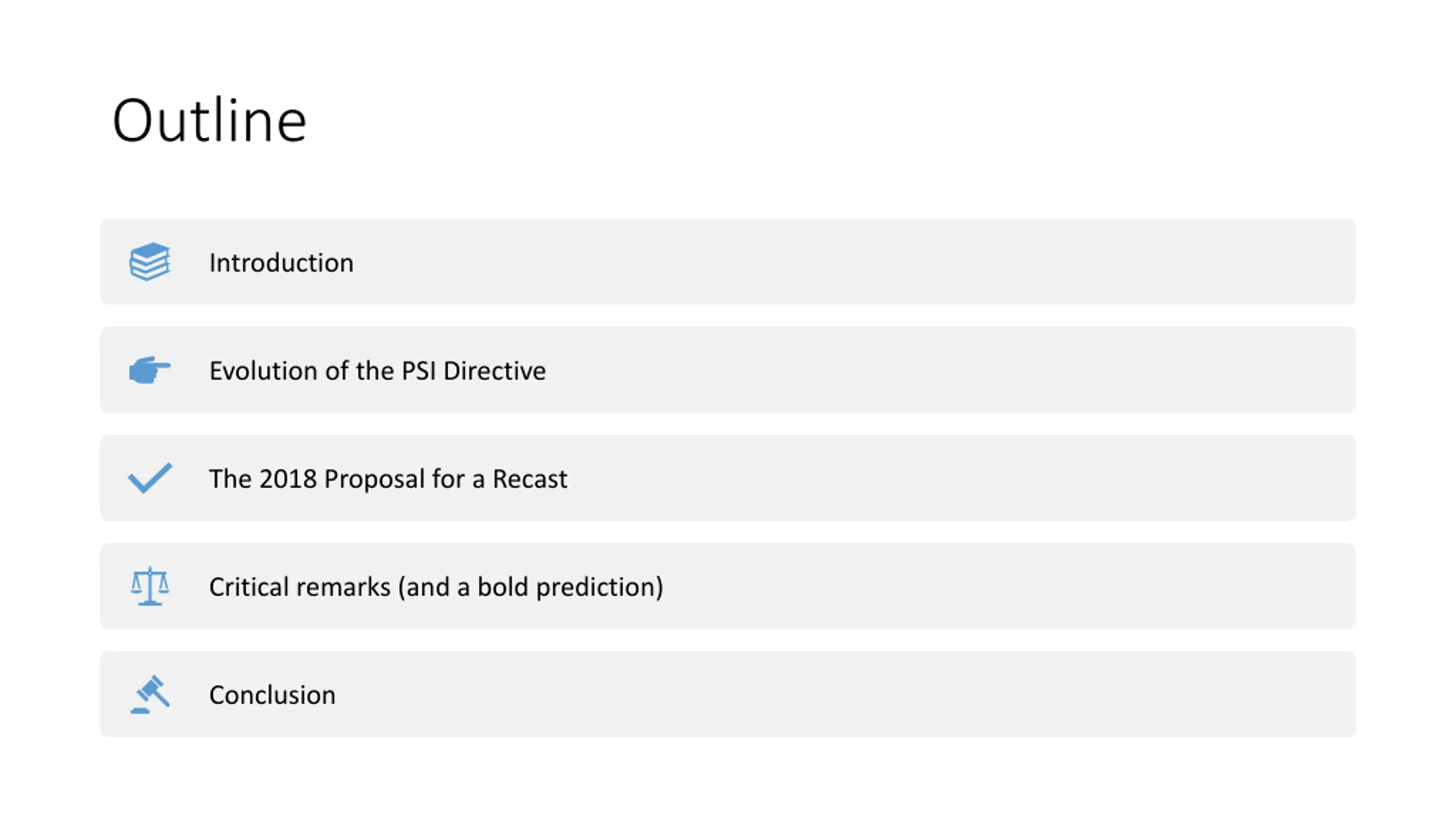Open Evolution of the PSI Directive text
The width and height of the screenshot is (1456, 819).
click(377, 371)
